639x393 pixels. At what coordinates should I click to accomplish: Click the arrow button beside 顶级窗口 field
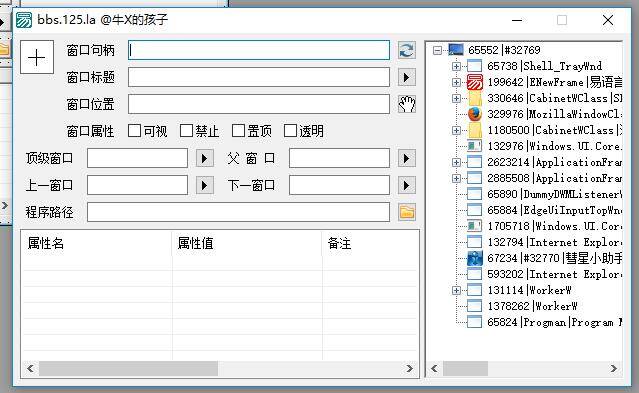click(x=205, y=158)
